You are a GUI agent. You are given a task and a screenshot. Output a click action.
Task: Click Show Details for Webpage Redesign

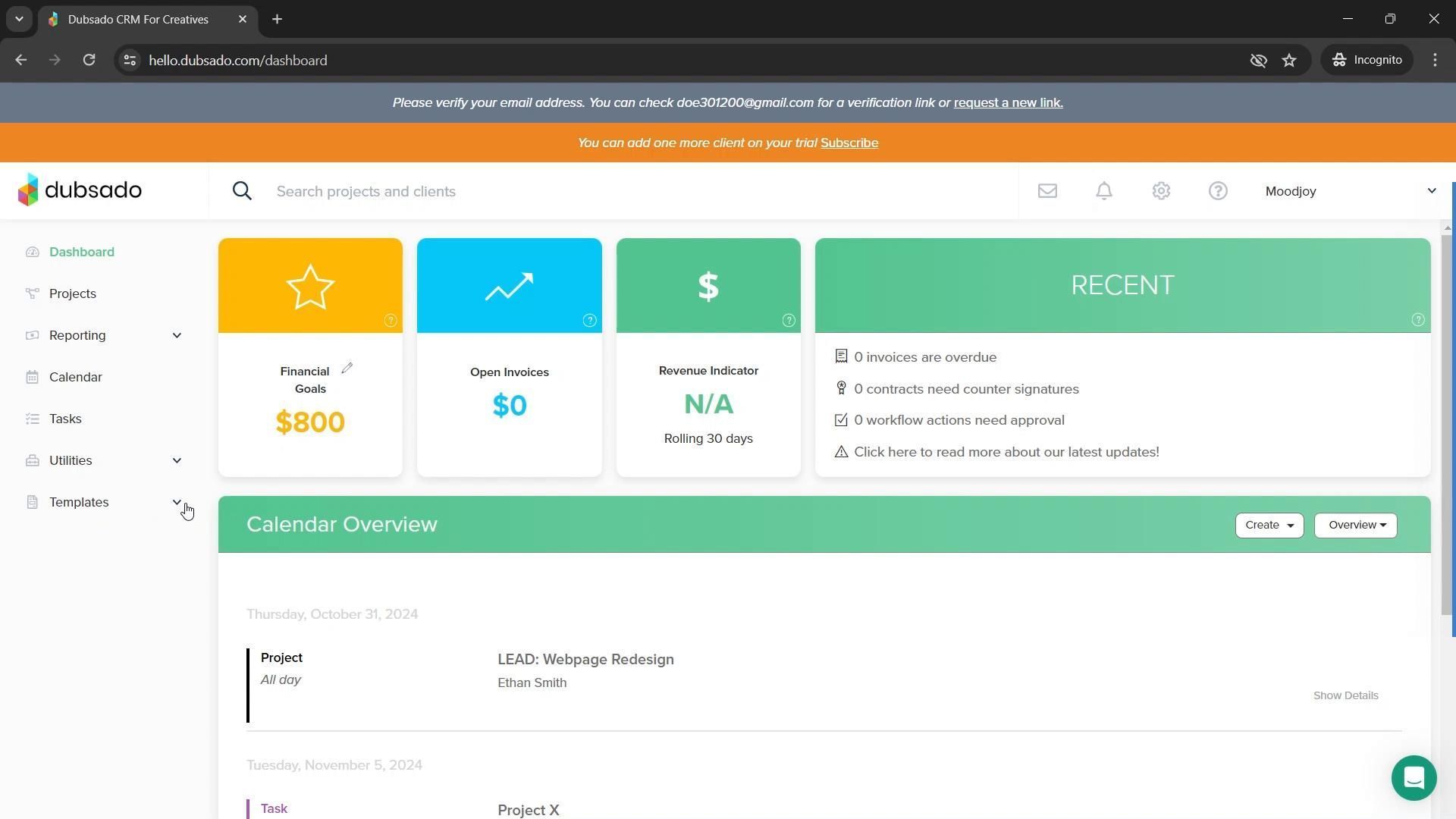click(1345, 695)
